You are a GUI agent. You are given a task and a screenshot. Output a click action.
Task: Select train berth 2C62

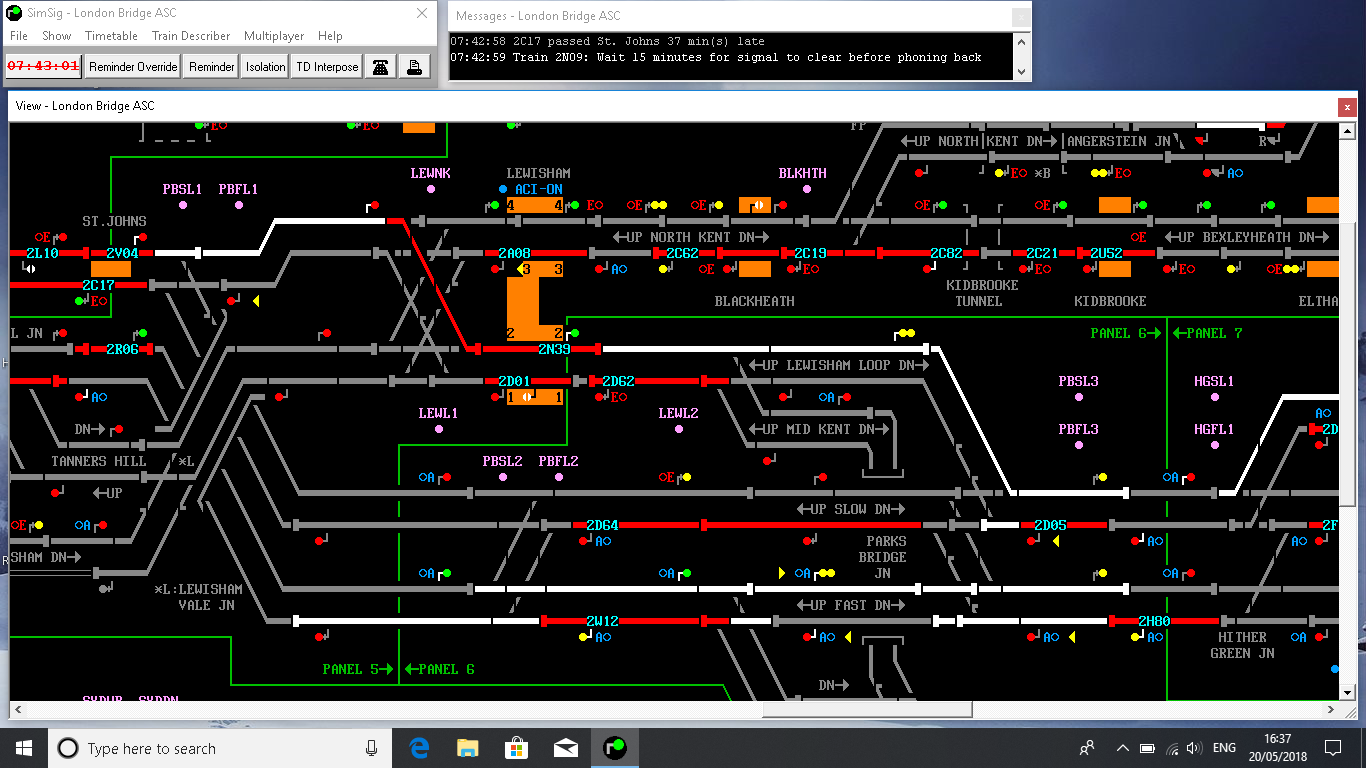pos(683,253)
